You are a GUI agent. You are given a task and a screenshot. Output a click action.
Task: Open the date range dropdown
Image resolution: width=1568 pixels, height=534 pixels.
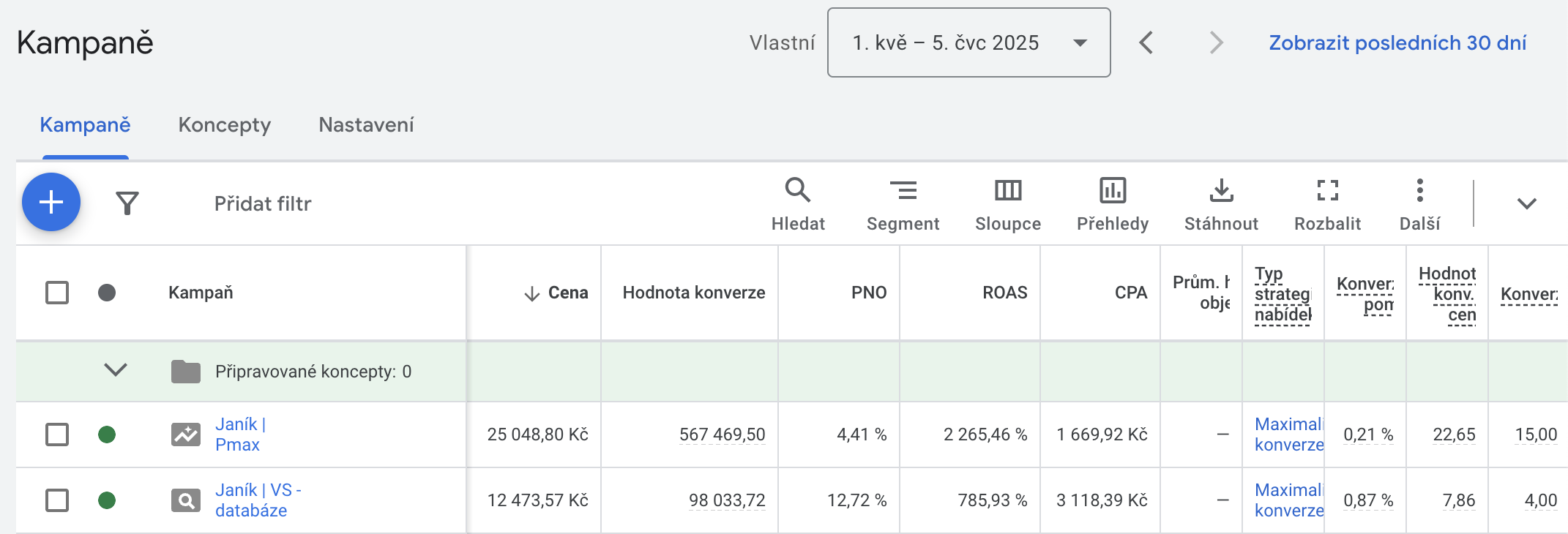point(968,42)
